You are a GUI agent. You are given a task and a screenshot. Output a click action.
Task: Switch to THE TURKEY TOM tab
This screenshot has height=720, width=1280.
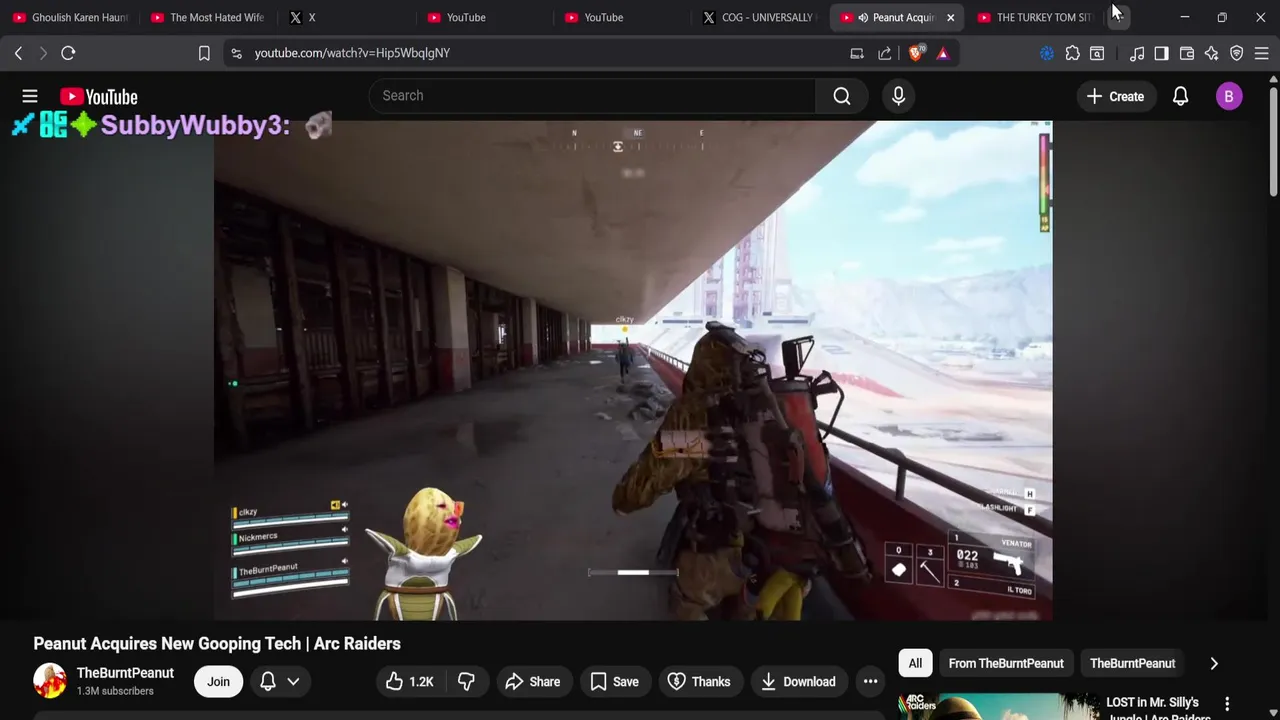click(1036, 17)
